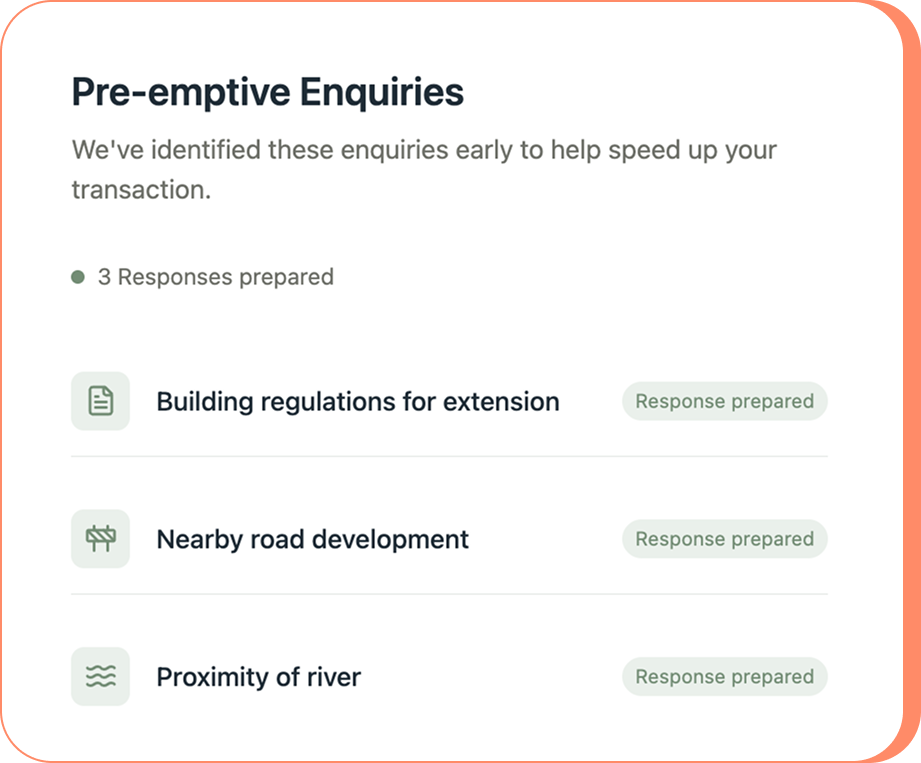Screen dimensions: 921x763
Task: Click the "3 Responses prepared" status text
Action: coord(215,277)
